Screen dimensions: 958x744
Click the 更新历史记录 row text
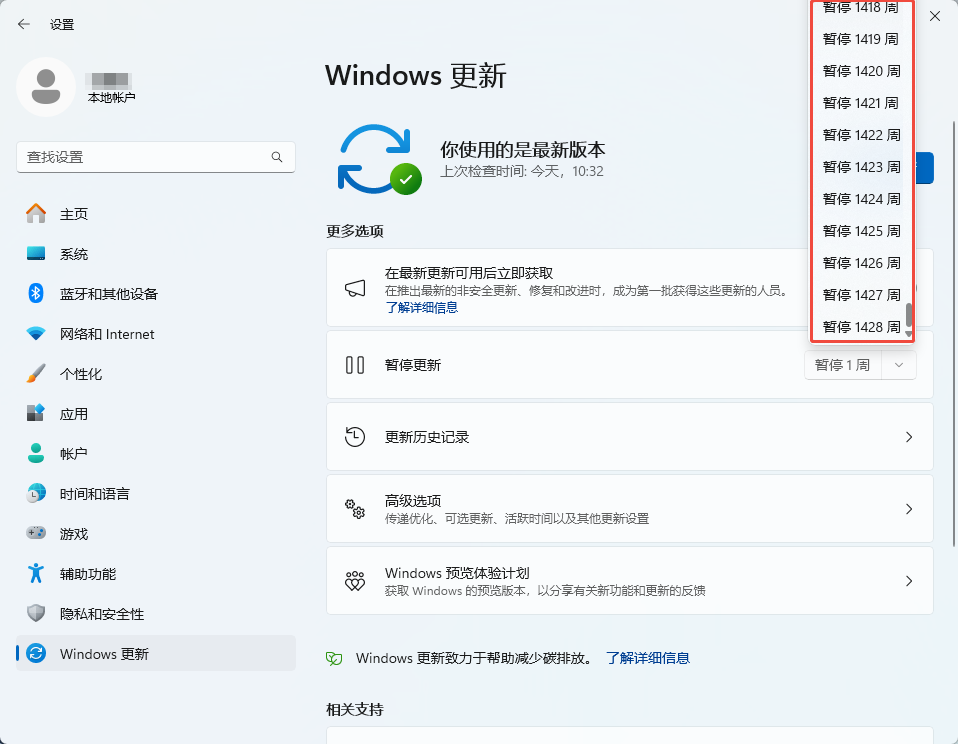click(427, 437)
